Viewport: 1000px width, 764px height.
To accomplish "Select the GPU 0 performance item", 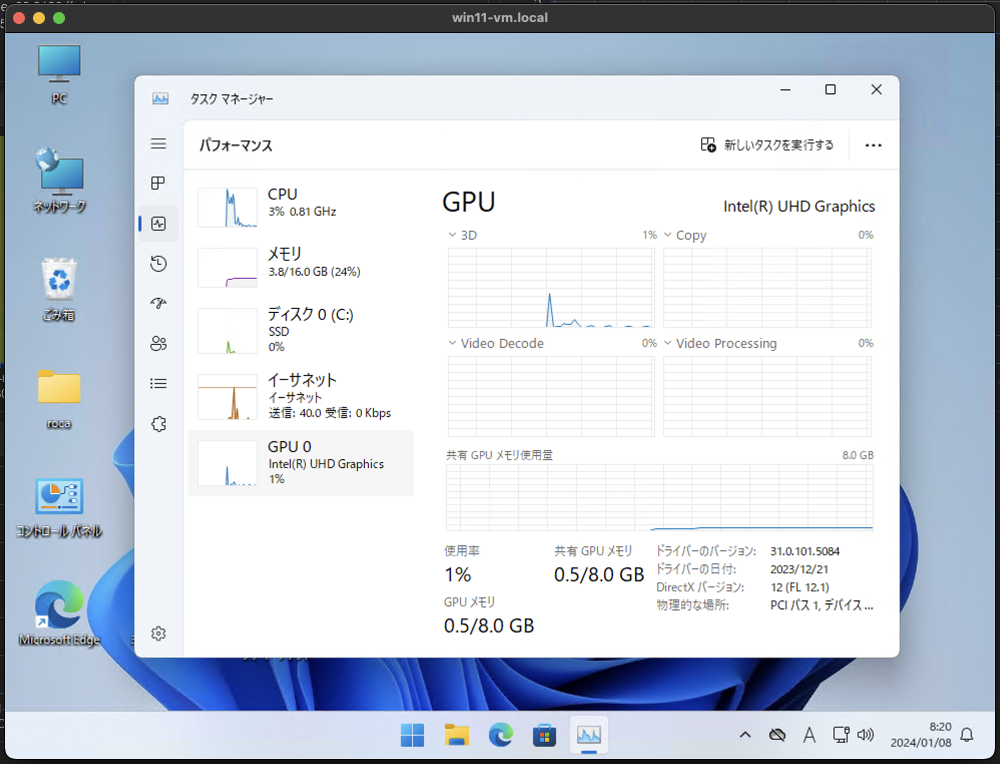I will (x=301, y=463).
